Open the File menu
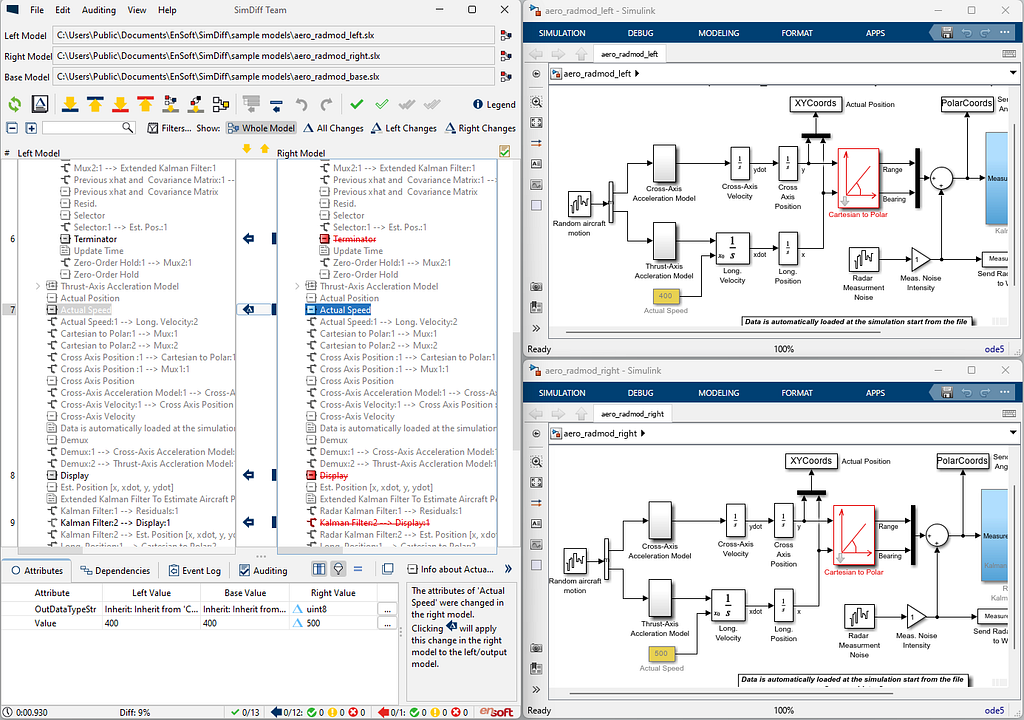Image resolution: width=1024 pixels, height=720 pixels. pyautogui.click(x=37, y=10)
